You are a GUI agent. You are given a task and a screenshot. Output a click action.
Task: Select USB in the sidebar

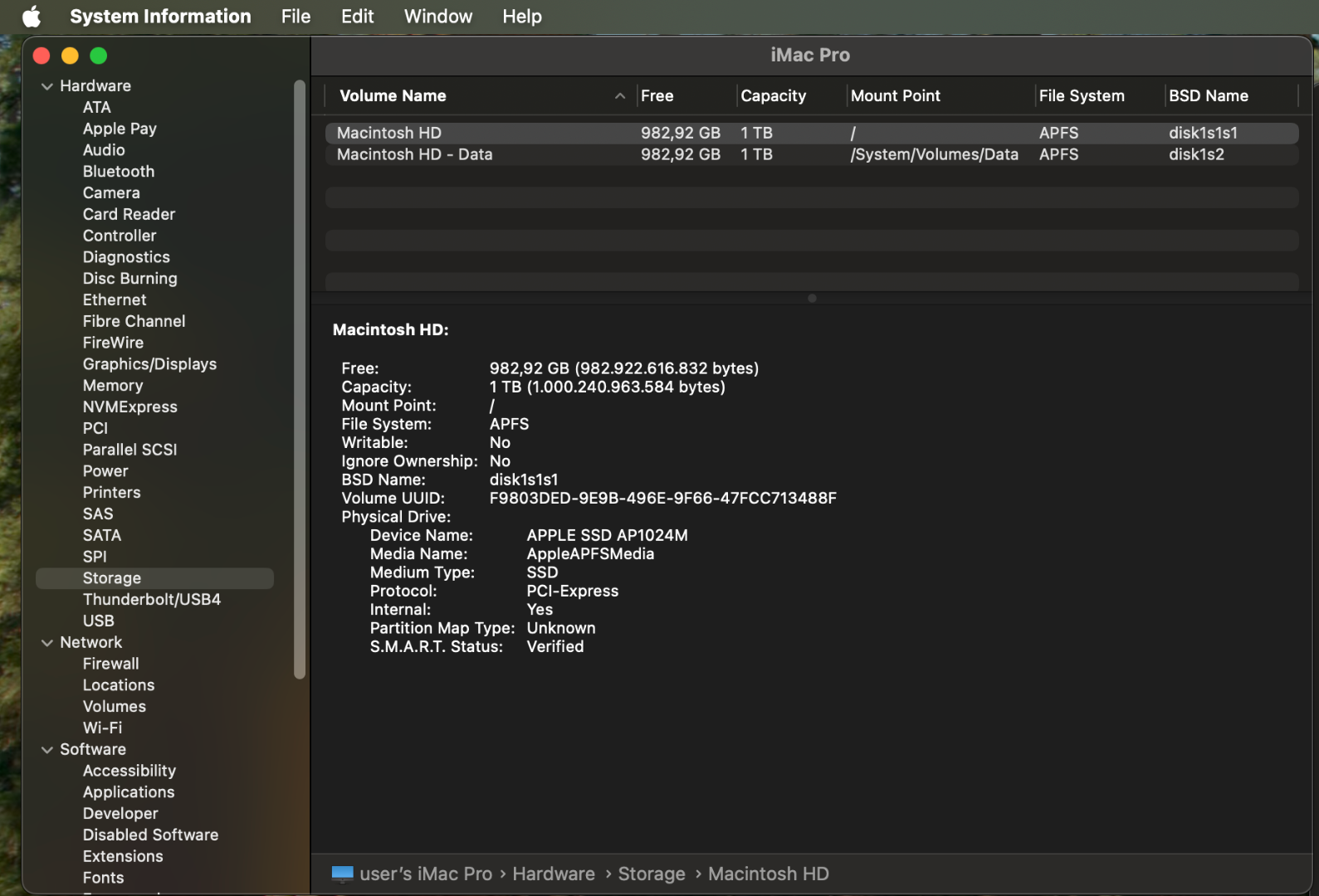(98, 621)
